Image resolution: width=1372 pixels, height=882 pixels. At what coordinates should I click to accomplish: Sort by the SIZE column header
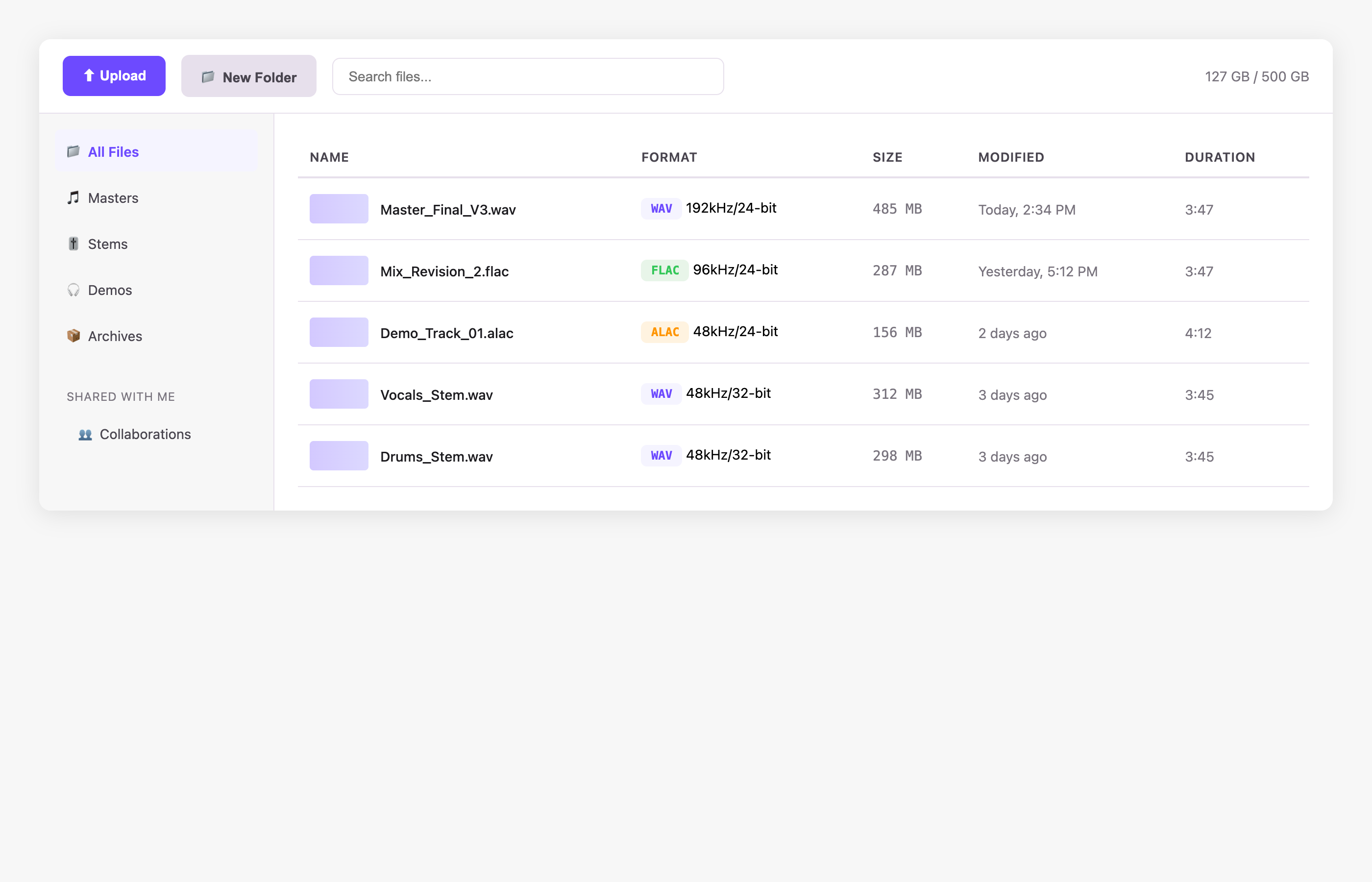887,157
